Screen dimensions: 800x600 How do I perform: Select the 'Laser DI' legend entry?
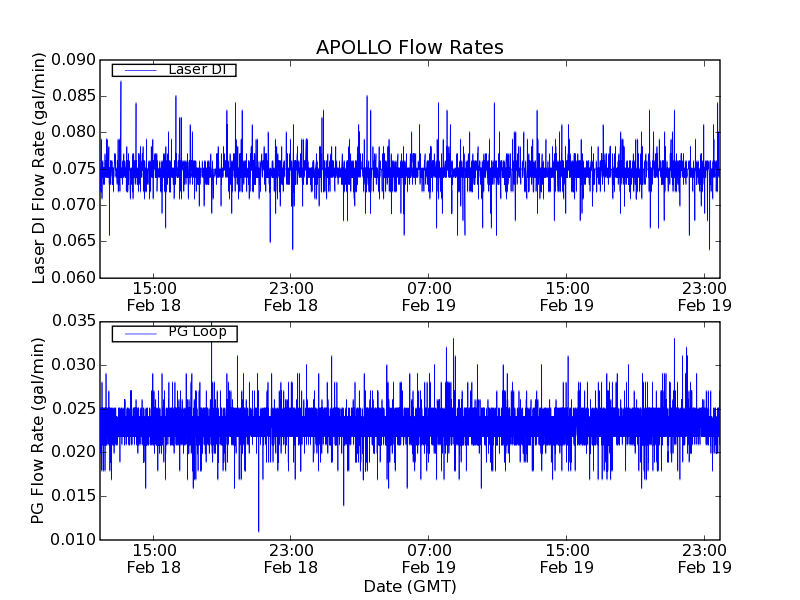point(197,70)
